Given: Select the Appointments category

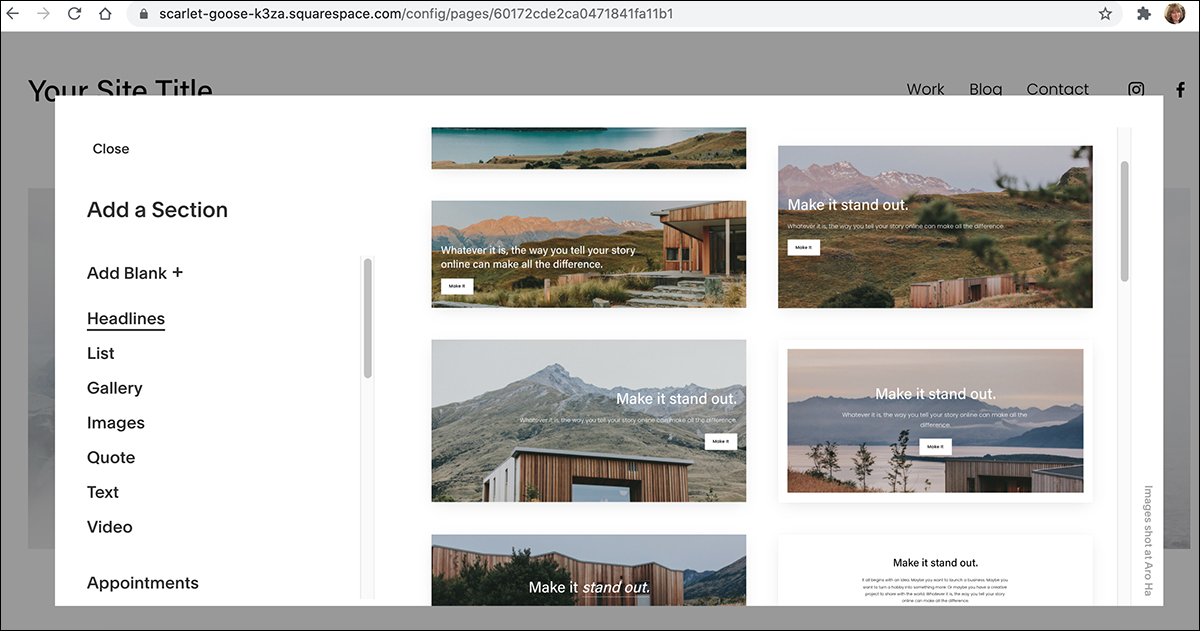Looking at the screenshot, I should pyautogui.click(x=143, y=583).
